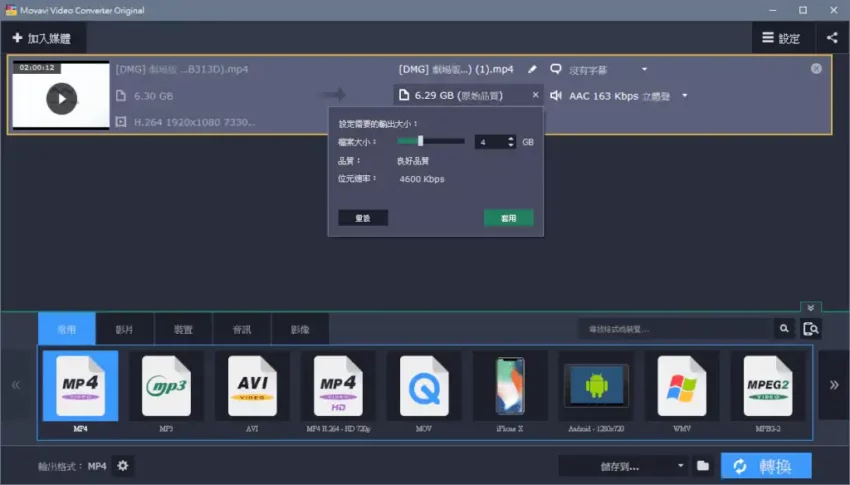Close the output size popup X
This screenshot has height=485, width=850.
(x=536, y=95)
